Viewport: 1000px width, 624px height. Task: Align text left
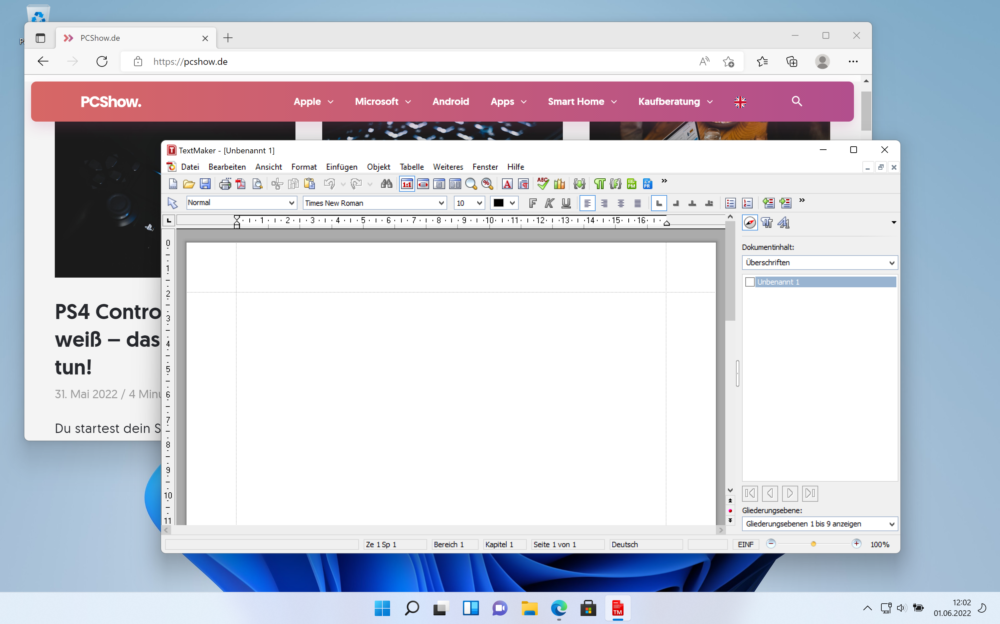pos(587,204)
